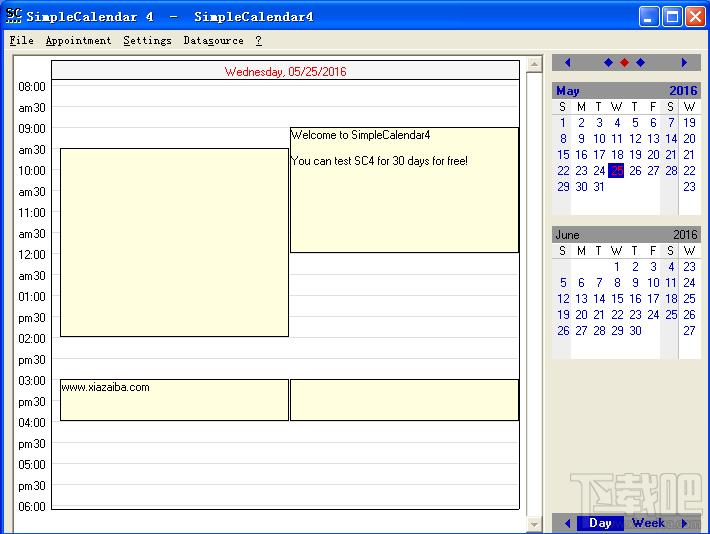This screenshot has height=534, width=710.
Task: Click the scrollbar down arrow
Action: pyautogui.click(x=534, y=524)
